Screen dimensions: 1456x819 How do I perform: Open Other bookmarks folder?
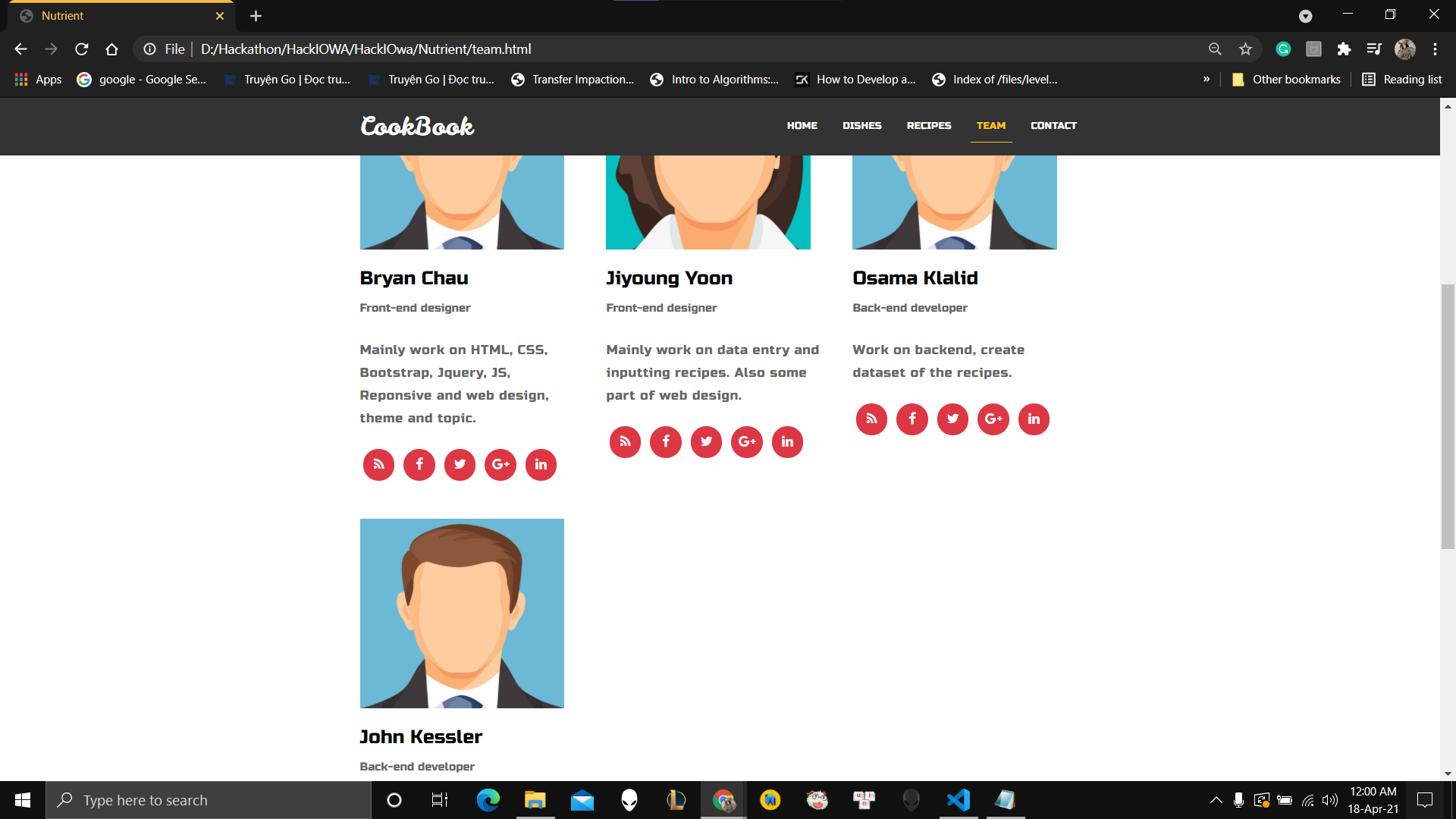1286,80
